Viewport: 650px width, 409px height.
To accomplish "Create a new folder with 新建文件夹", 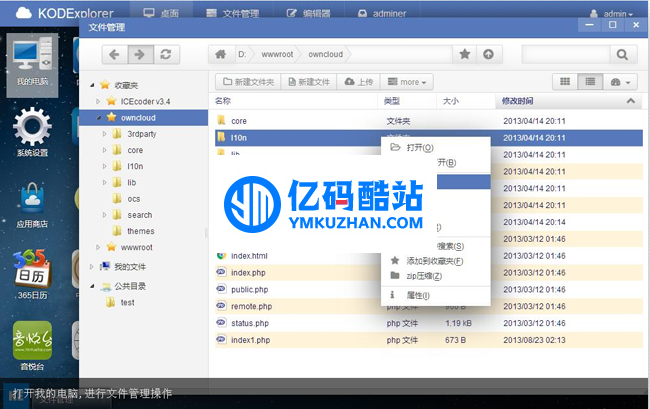I will 249,82.
